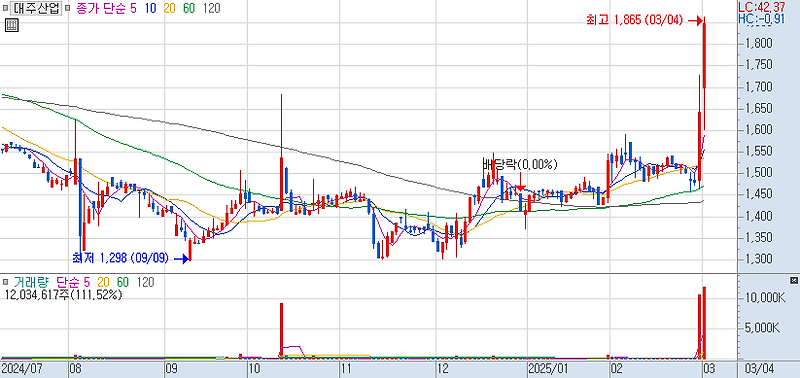Open the grid table icon below 대주산업

coord(11,25)
